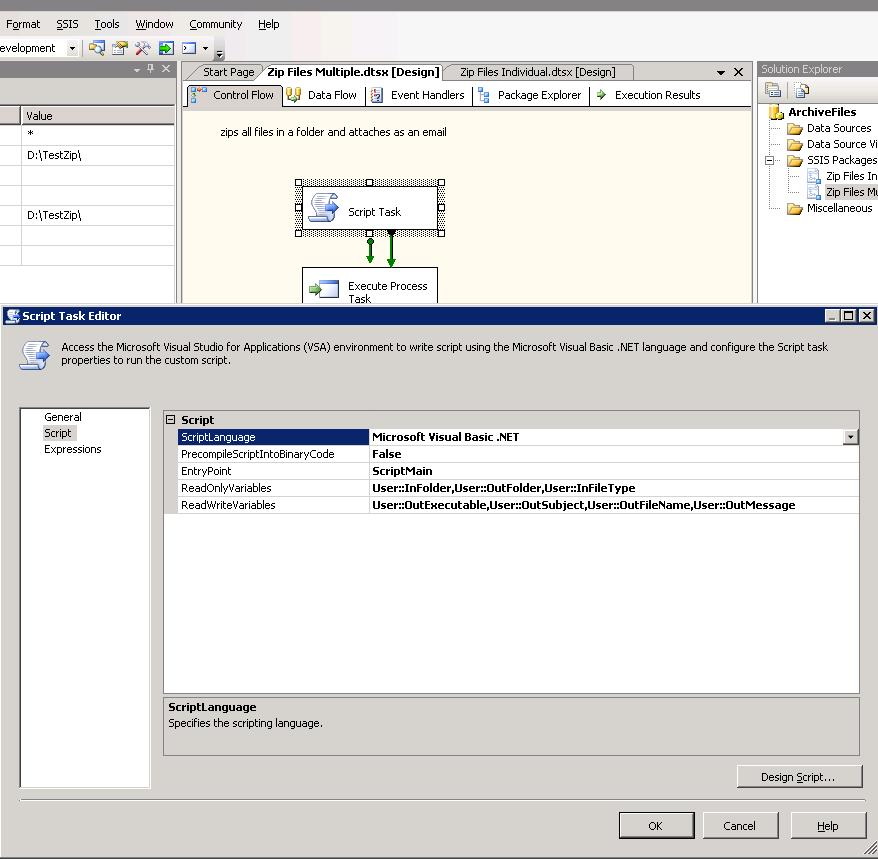The width and height of the screenshot is (878, 859).
Task: Open the SSIS menu
Action: (x=67, y=24)
